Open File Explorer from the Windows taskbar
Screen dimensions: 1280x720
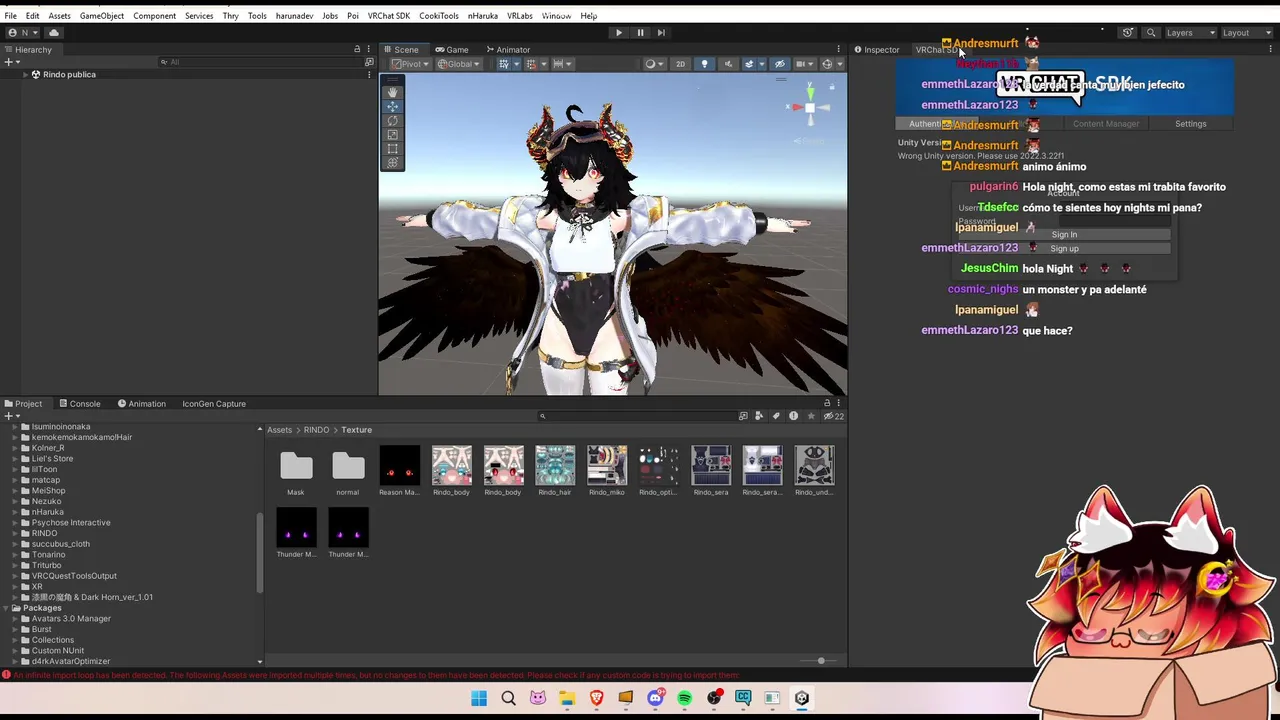point(567,698)
